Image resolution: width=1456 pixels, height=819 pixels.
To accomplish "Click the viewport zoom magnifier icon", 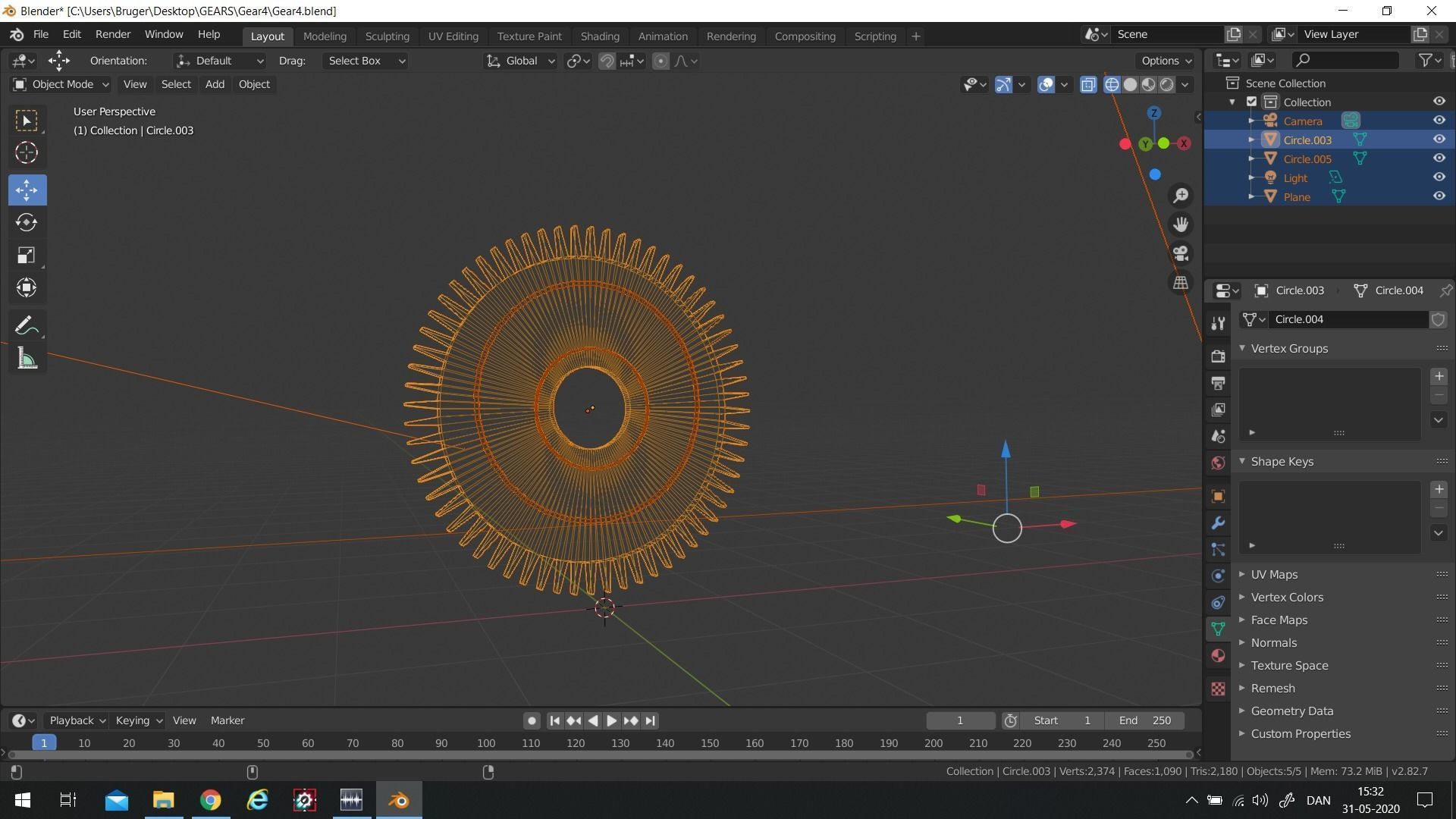I will tap(1181, 196).
